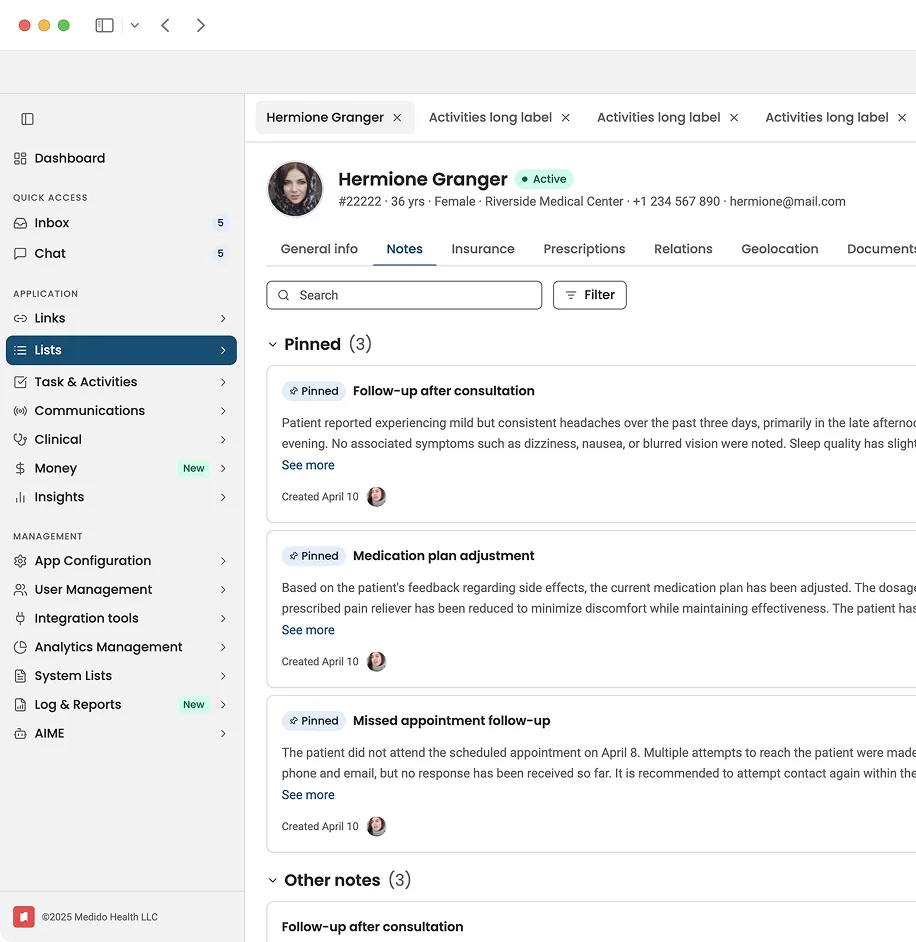Expand the Communications chevron
Screen dimensions: 916x942
tap(223, 411)
